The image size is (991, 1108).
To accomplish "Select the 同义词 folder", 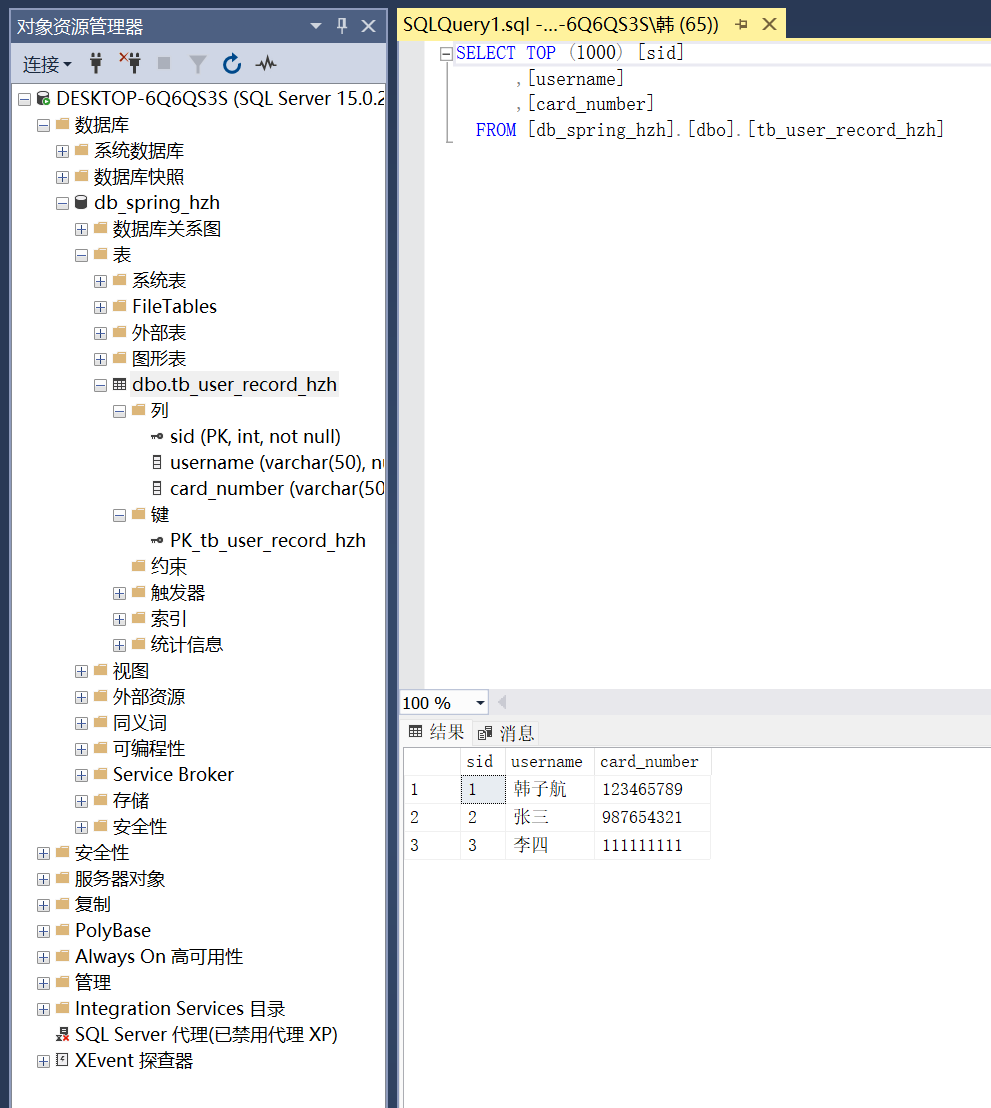I will click(x=140, y=723).
